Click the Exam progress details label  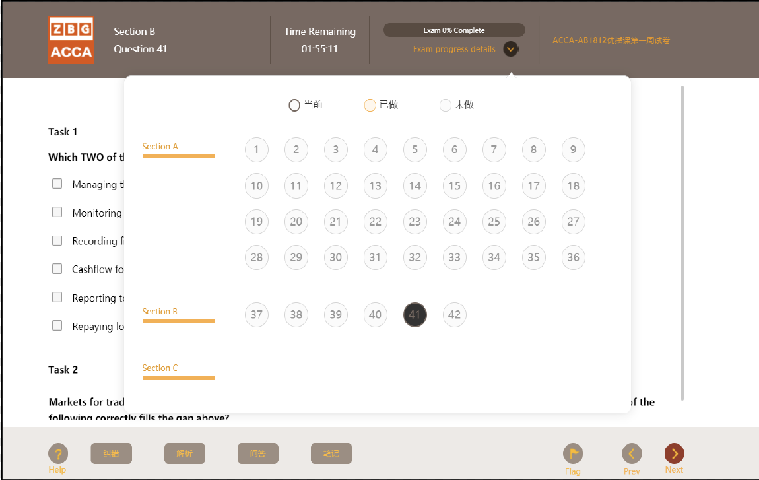click(x=456, y=49)
